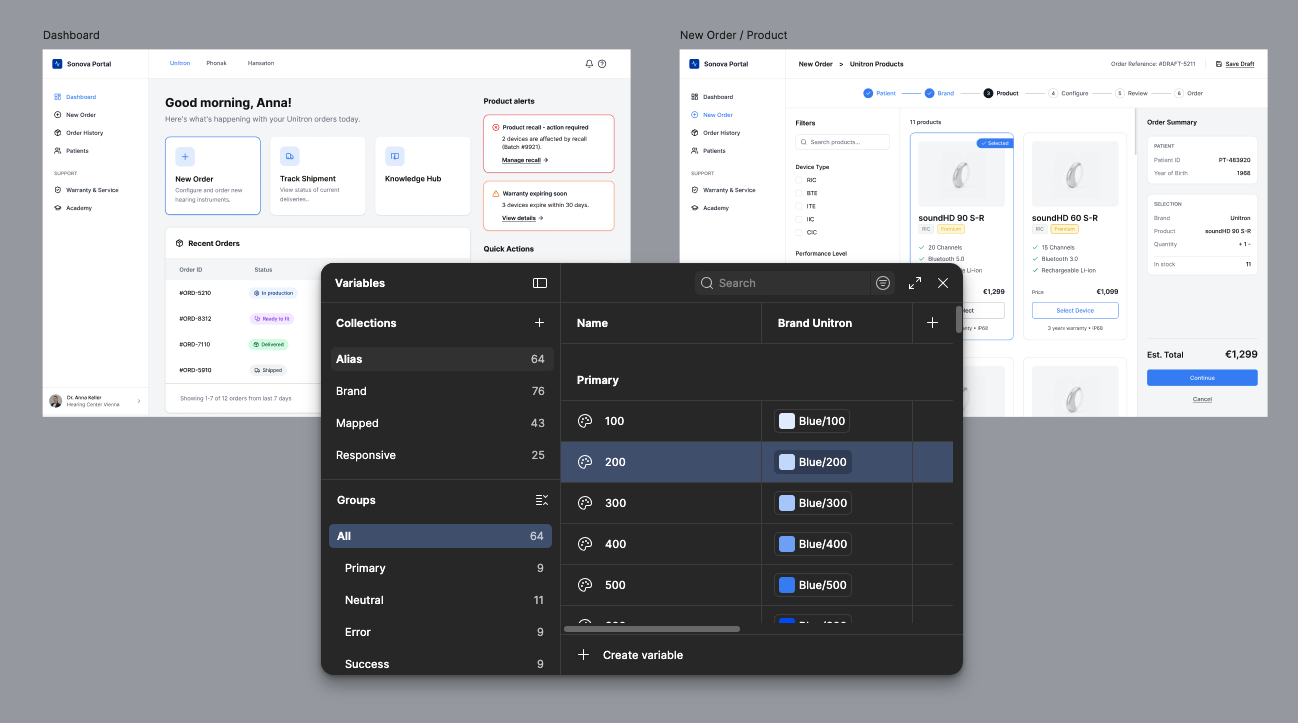Viewport: 1298px width, 723px height.
Task: Add a new collection with plus icon
Action: (x=540, y=323)
